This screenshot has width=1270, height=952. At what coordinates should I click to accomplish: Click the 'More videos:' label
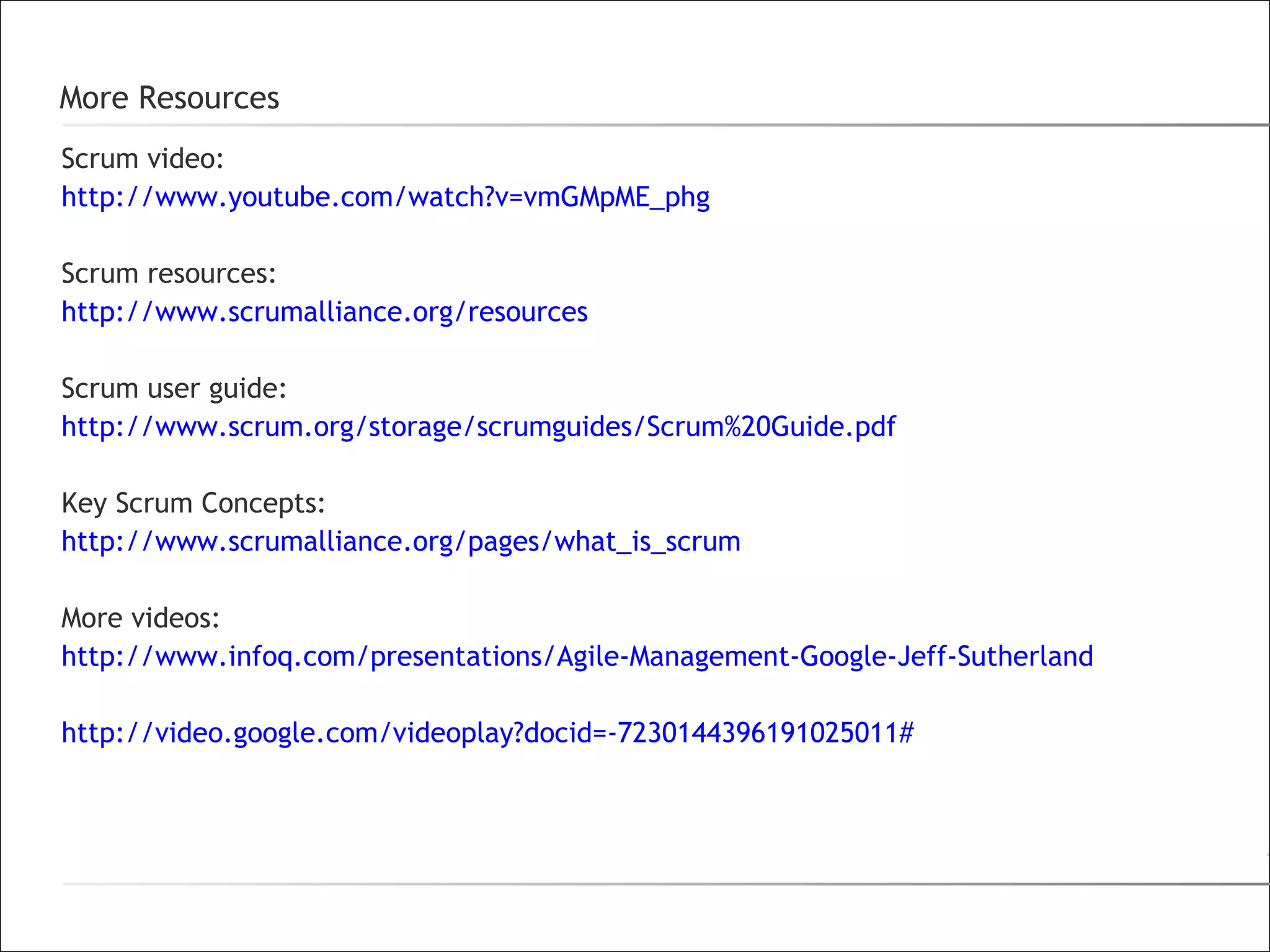(140, 618)
